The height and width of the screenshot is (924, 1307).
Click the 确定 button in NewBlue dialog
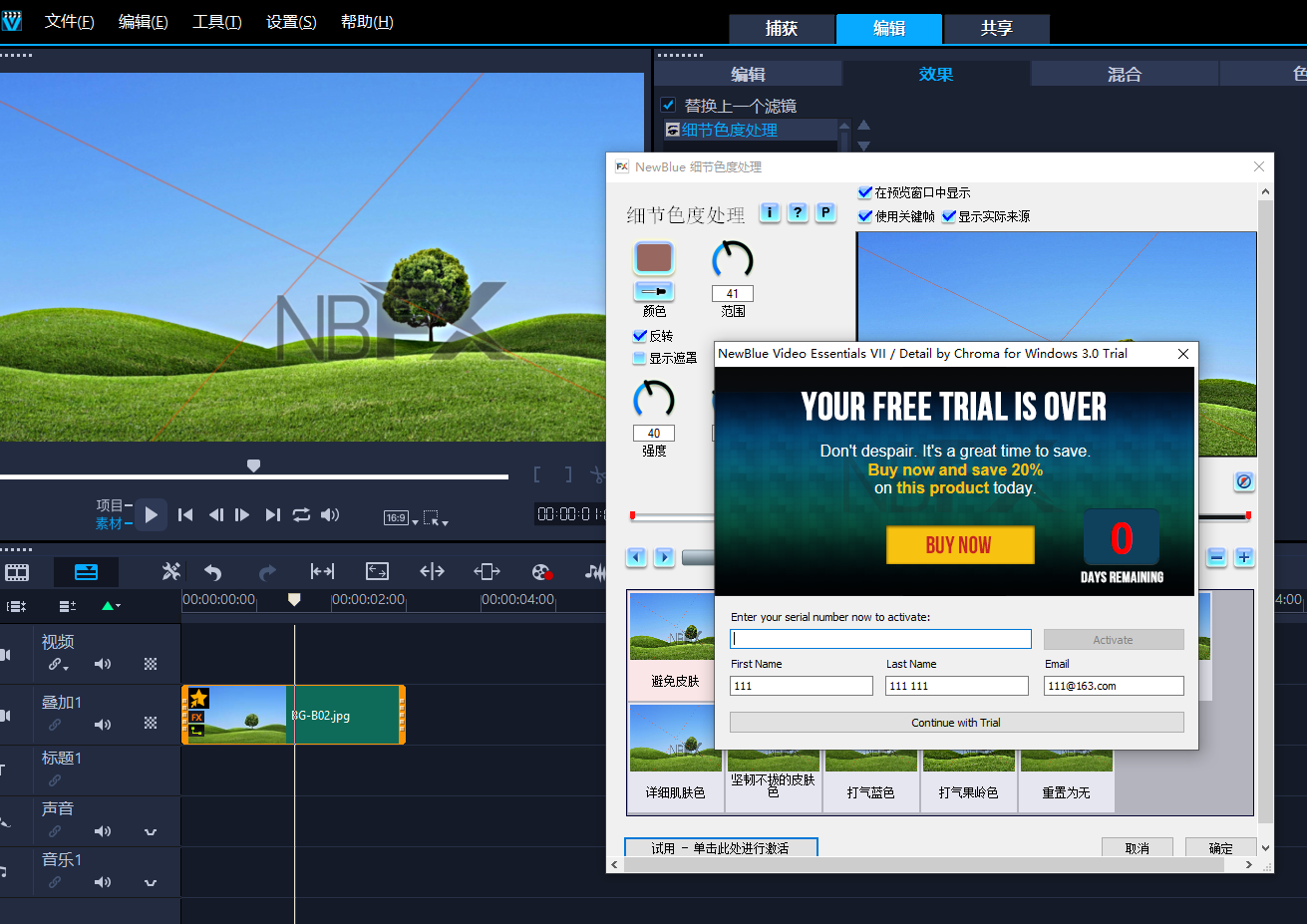[x=1221, y=848]
